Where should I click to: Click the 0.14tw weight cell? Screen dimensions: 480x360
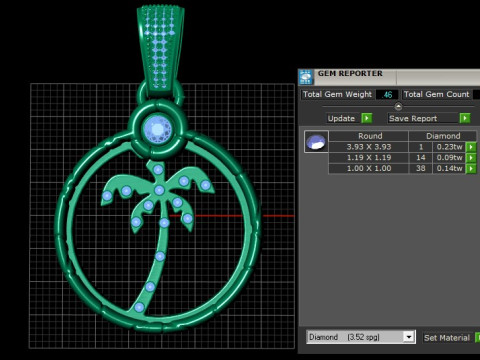pos(449,169)
